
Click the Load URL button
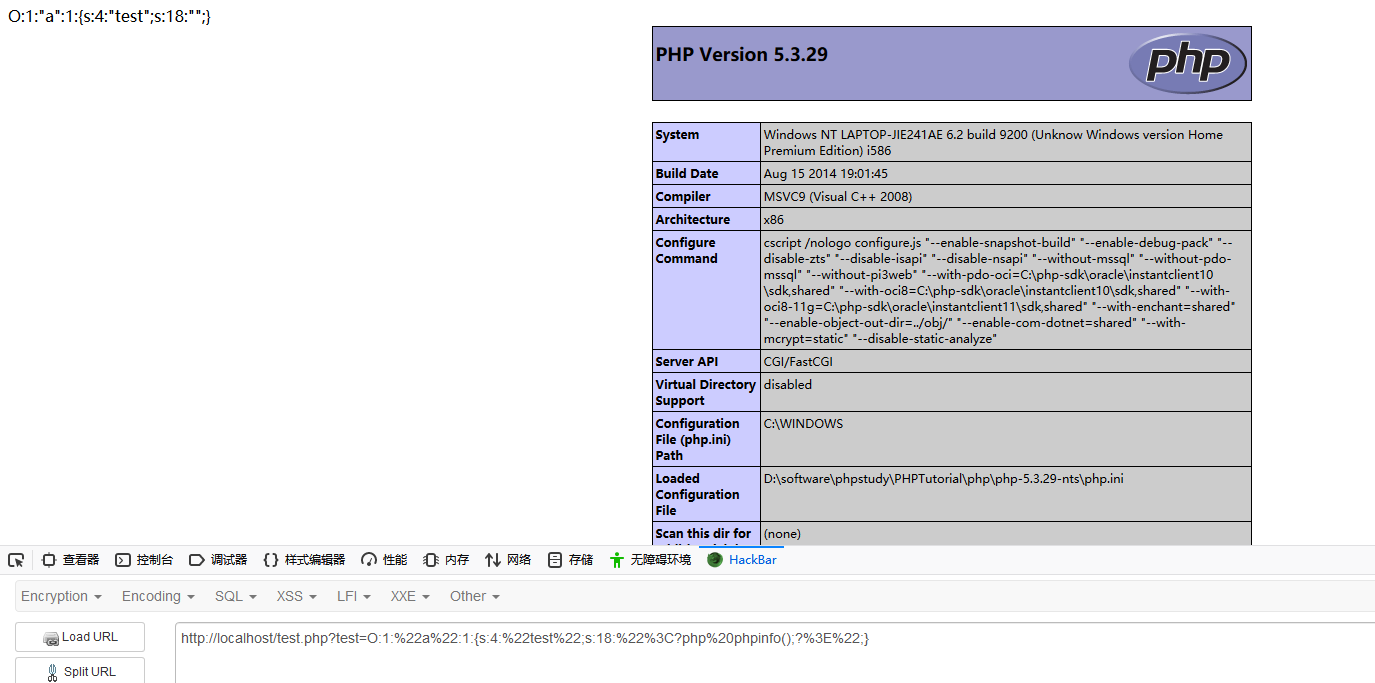point(80,637)
